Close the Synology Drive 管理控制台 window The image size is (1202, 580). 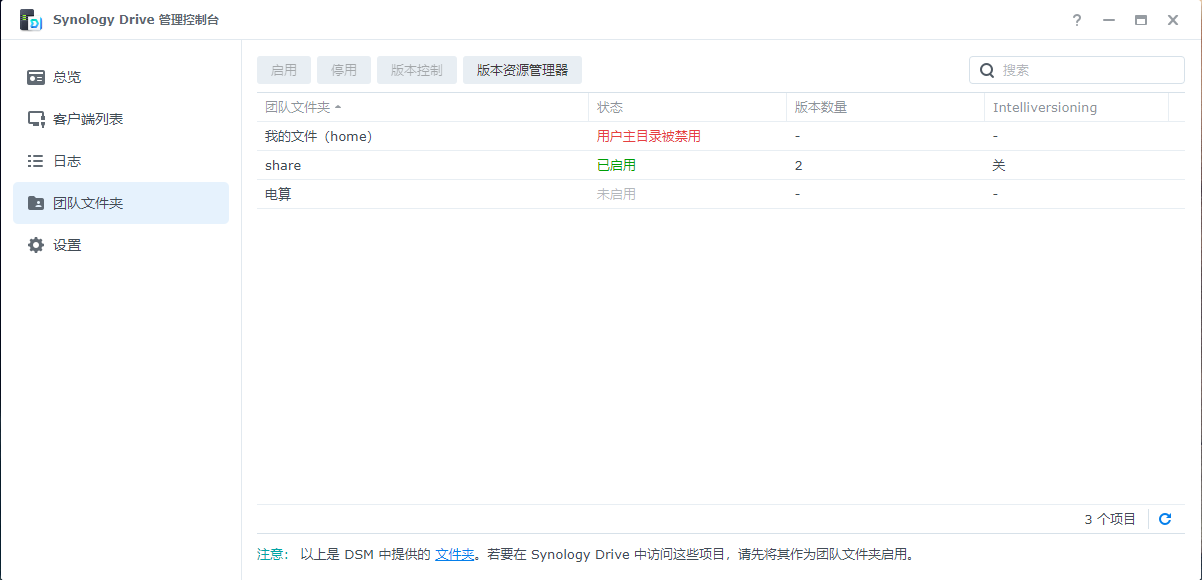click(x=1173, y=20)
